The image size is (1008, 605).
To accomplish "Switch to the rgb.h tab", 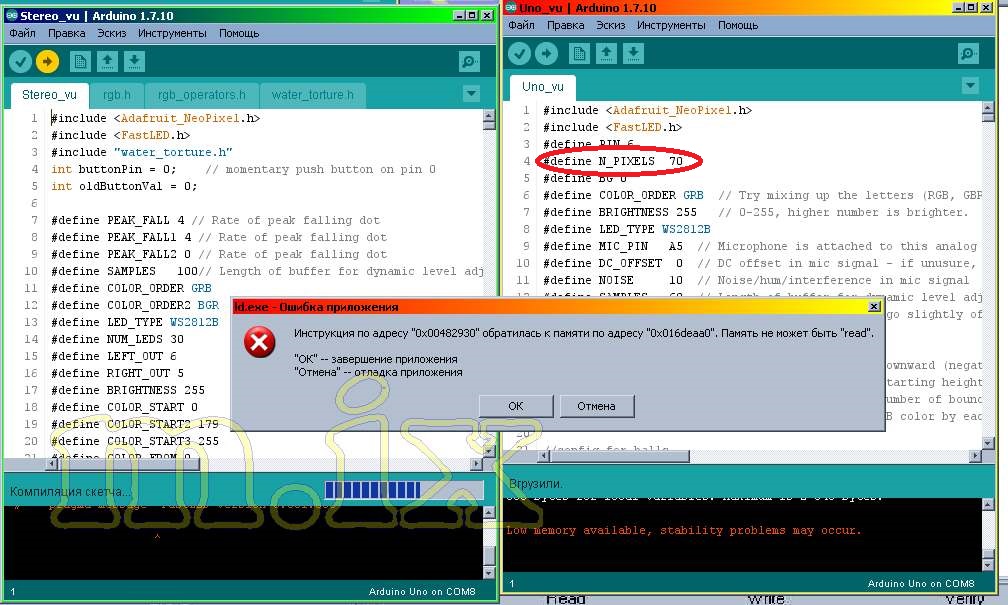I will click(x=116, y=96).
